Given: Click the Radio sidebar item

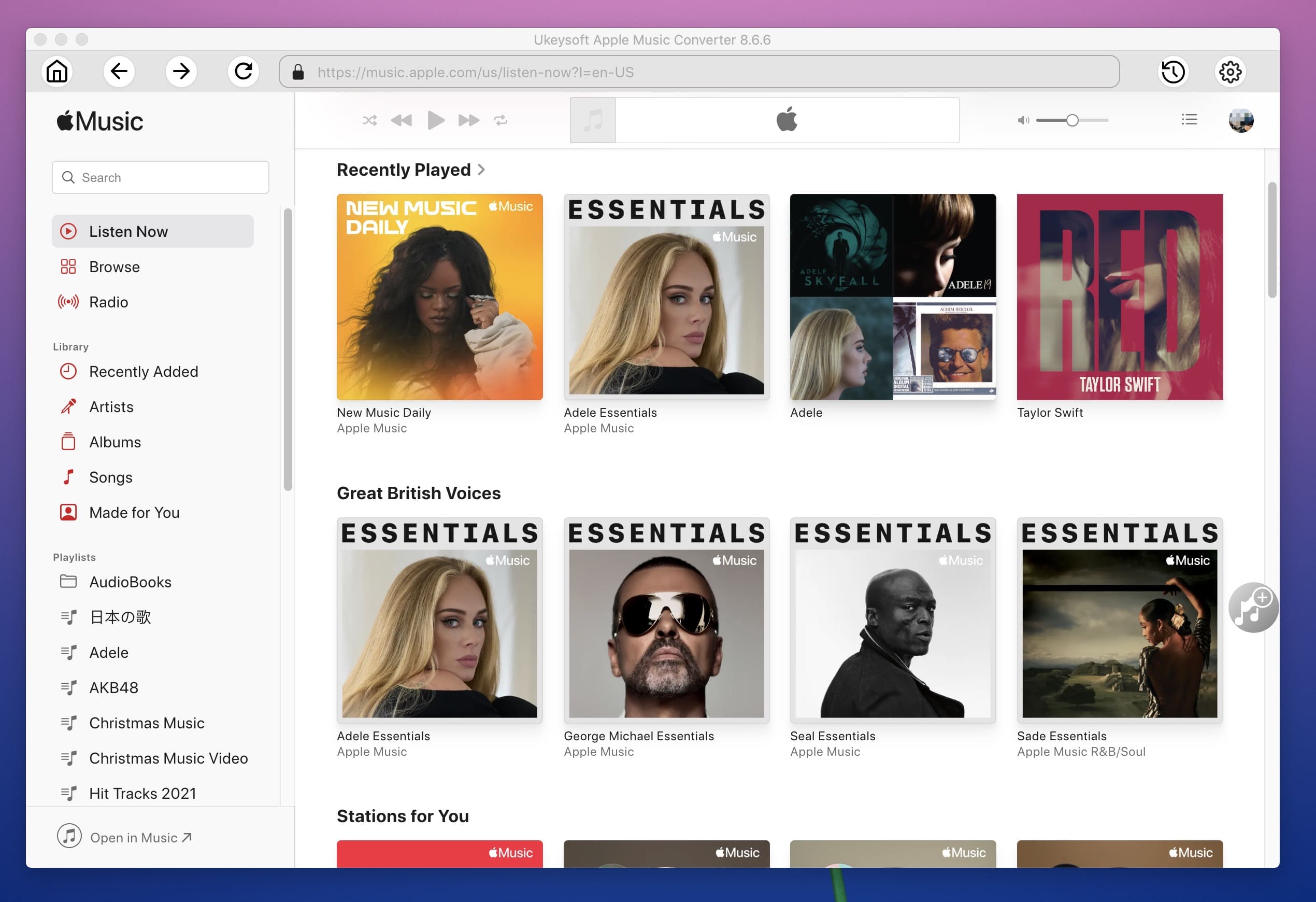Looking at the screenshot, I should 109,301.
